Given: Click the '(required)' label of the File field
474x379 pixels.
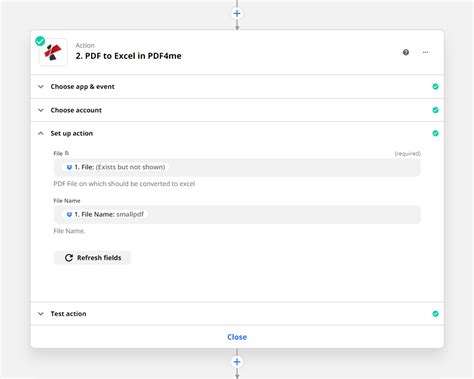Looking at the screenshot, I should point(407,154).
